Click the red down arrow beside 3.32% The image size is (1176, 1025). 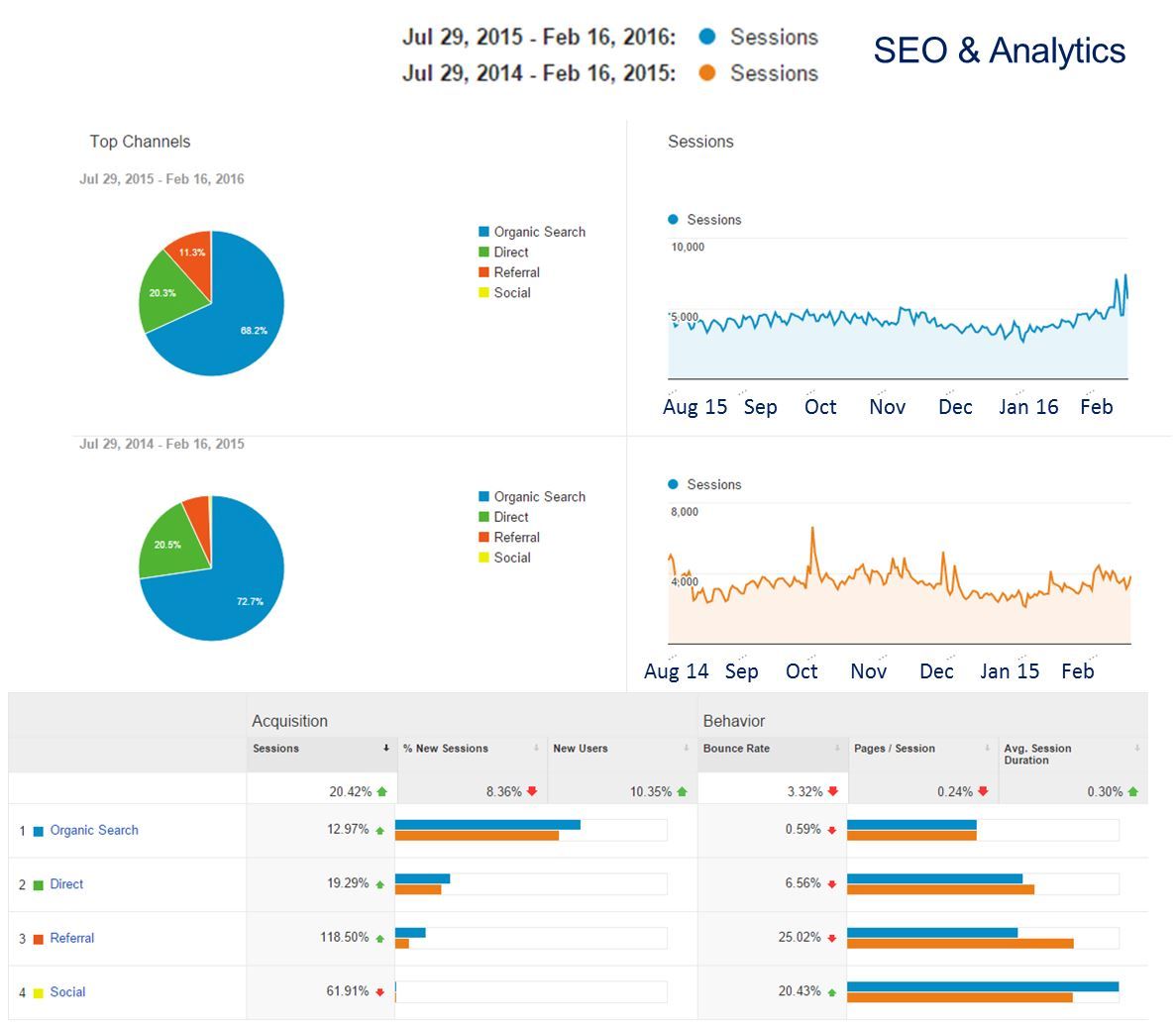click(x=832, y=791)
